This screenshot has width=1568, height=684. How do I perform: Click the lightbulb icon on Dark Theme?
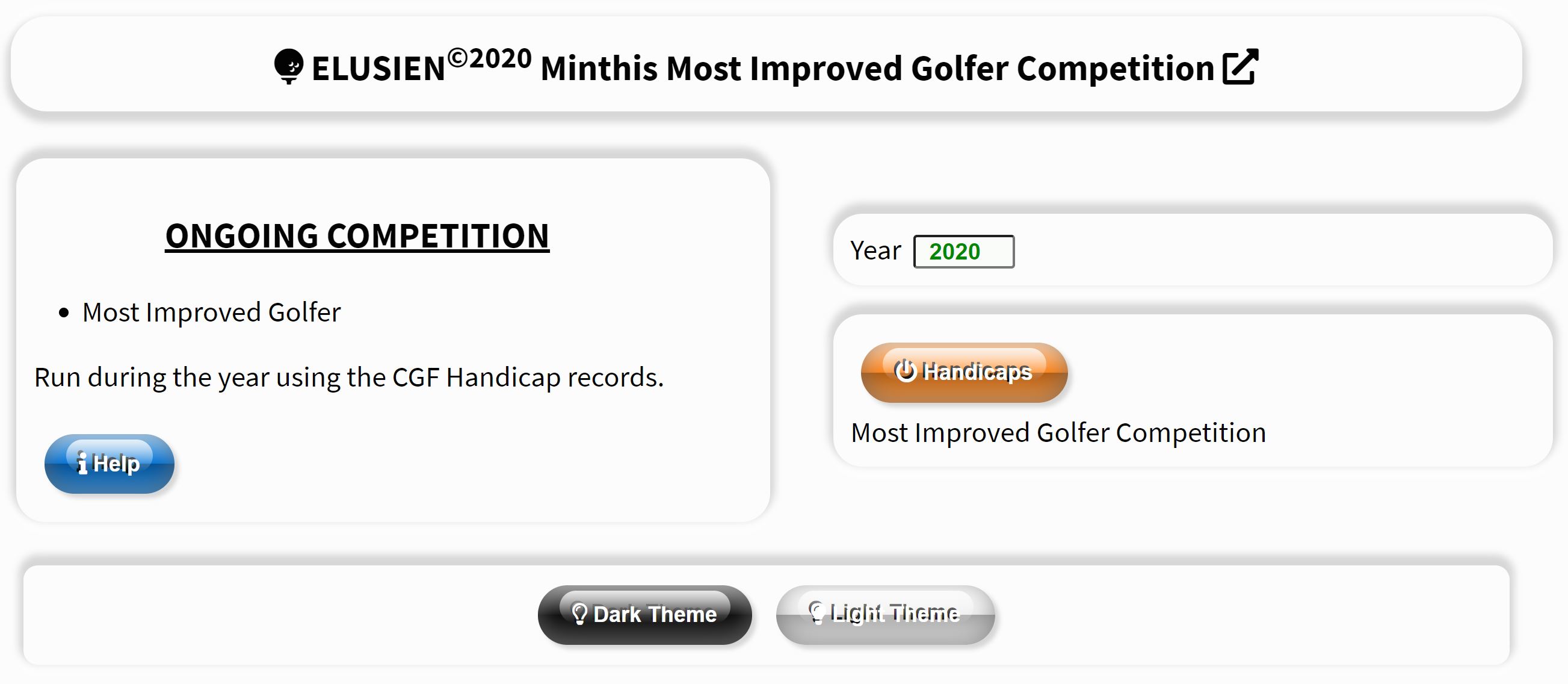point(579,614)
